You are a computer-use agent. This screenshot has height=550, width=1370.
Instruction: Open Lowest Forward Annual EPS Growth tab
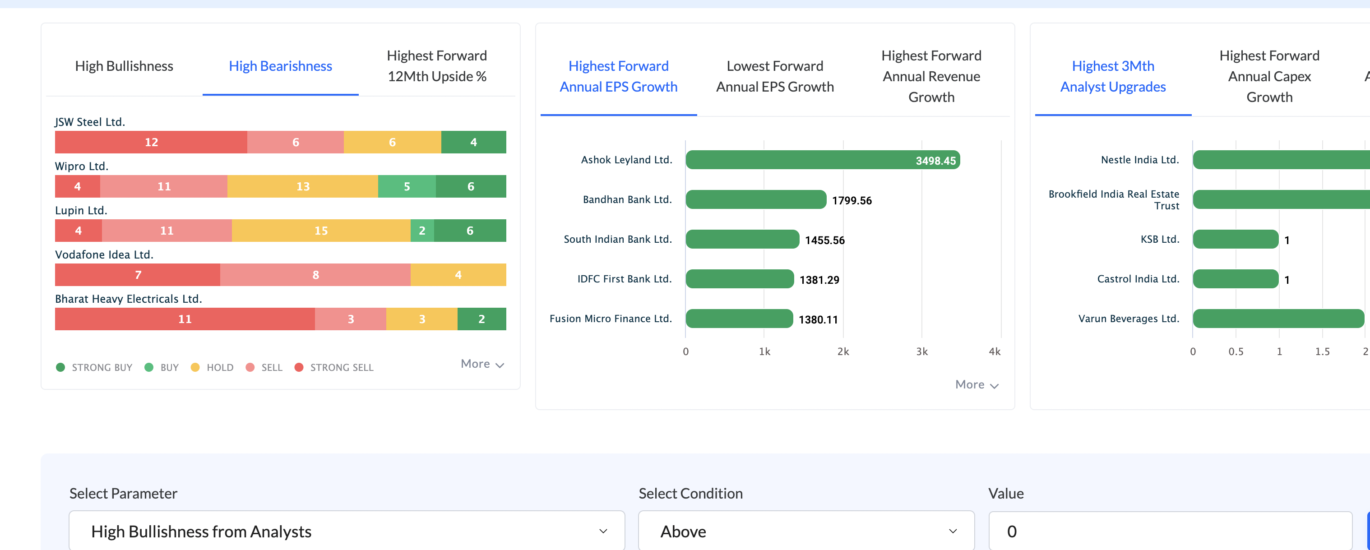pos(775,76)
